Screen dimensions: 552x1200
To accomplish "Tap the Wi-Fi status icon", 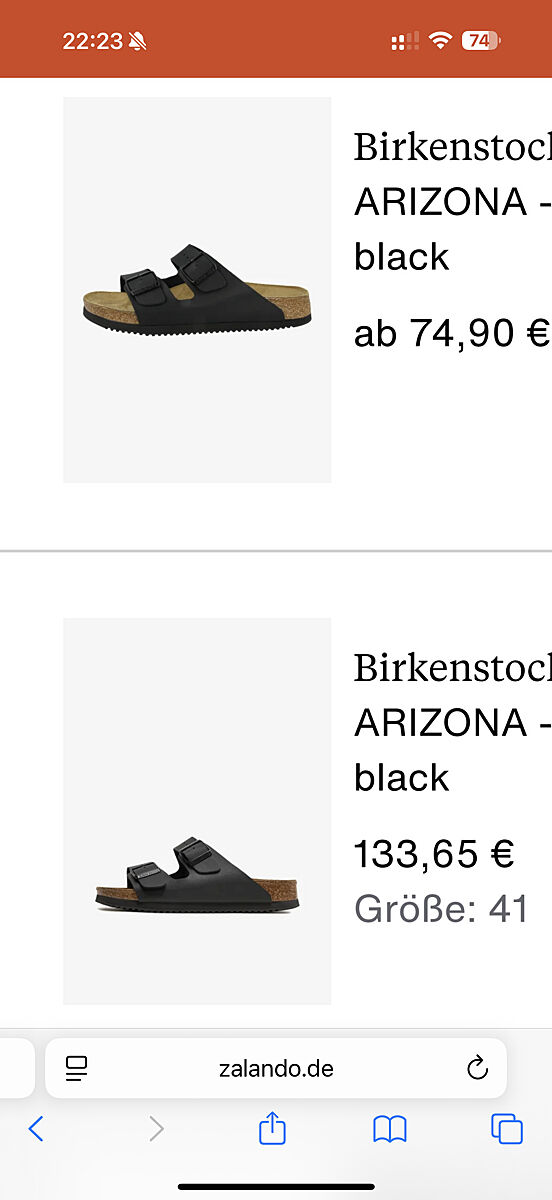I will [x=440, y=41].
